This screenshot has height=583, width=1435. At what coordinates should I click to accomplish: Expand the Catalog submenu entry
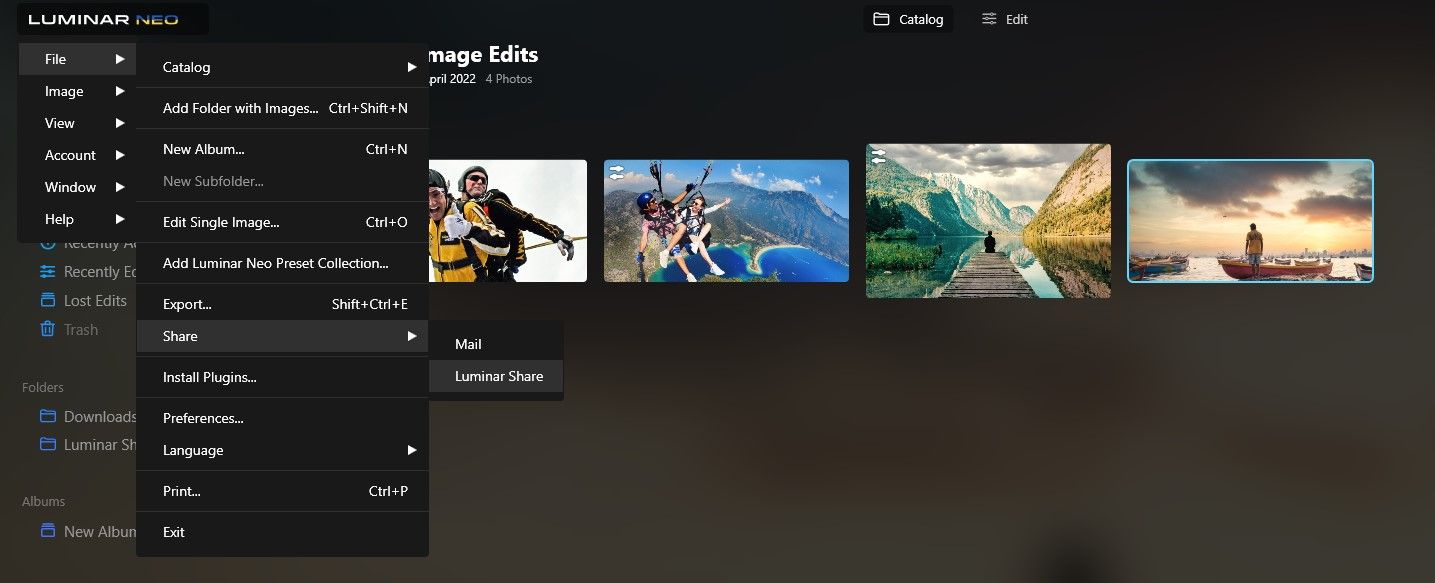coord(282,67)
